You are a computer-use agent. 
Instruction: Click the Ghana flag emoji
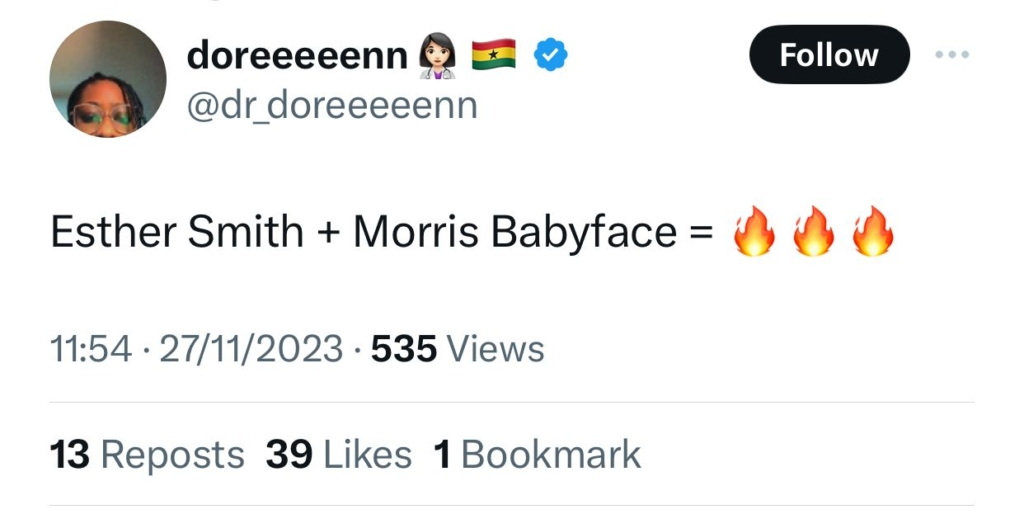tap(493, 56)
